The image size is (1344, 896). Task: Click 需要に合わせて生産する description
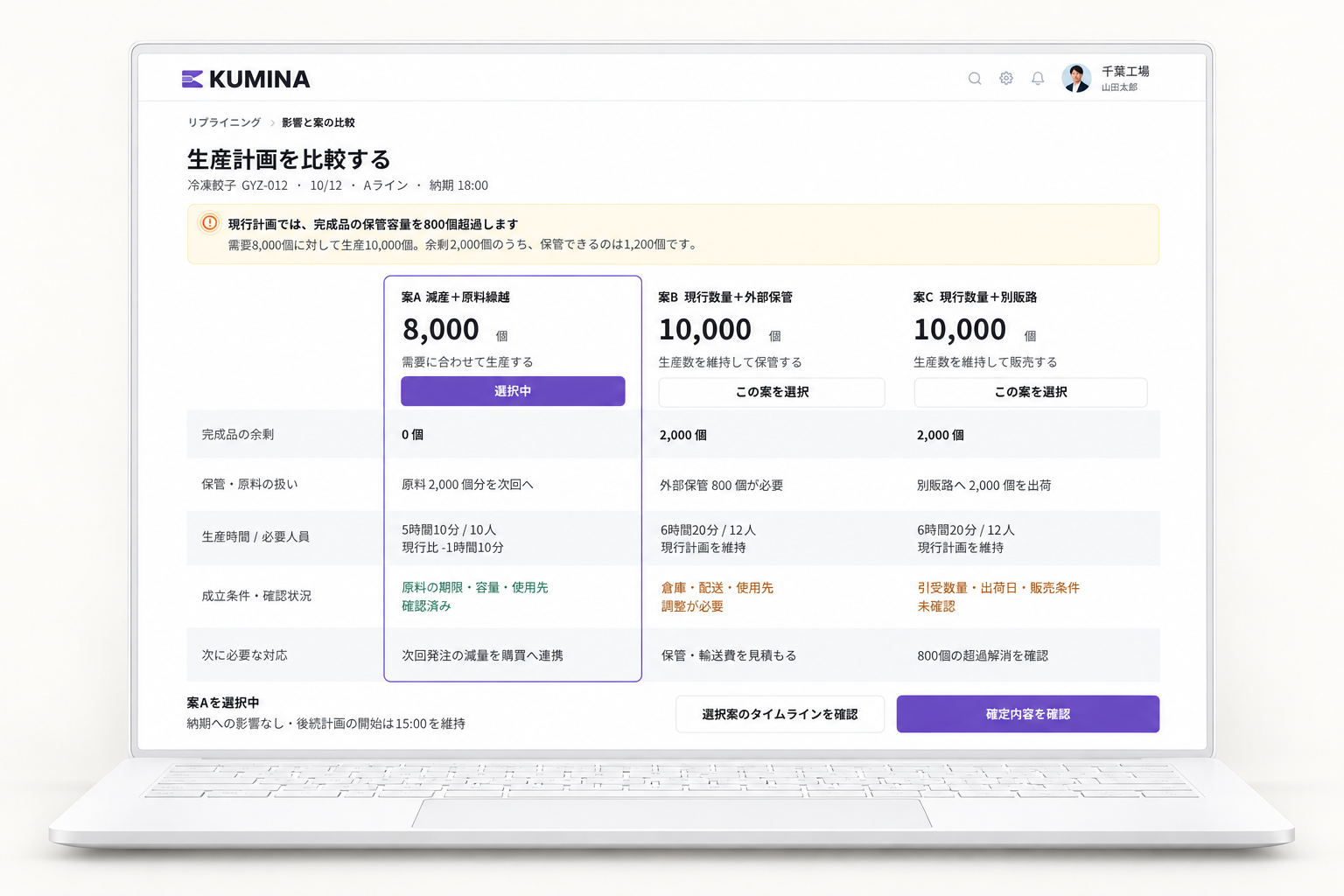coord(467,361)
